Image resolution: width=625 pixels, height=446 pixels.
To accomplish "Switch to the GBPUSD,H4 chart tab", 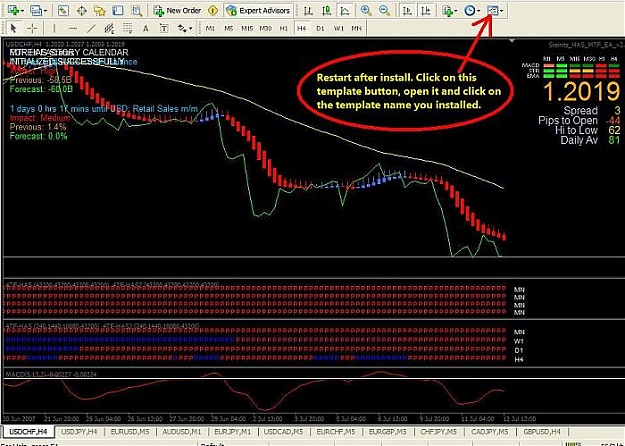I will (542, 432).
